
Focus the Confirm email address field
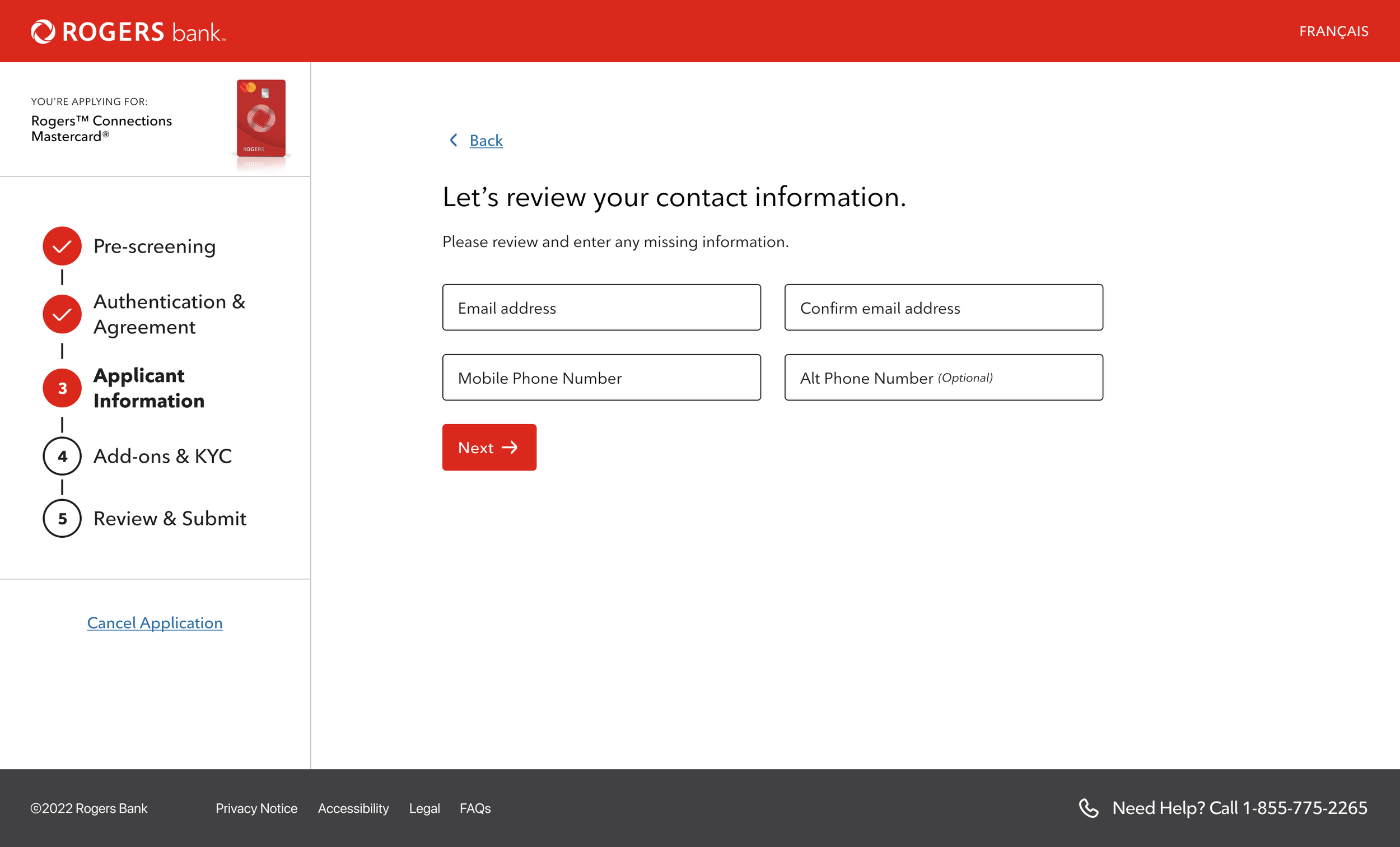[944, 308]
